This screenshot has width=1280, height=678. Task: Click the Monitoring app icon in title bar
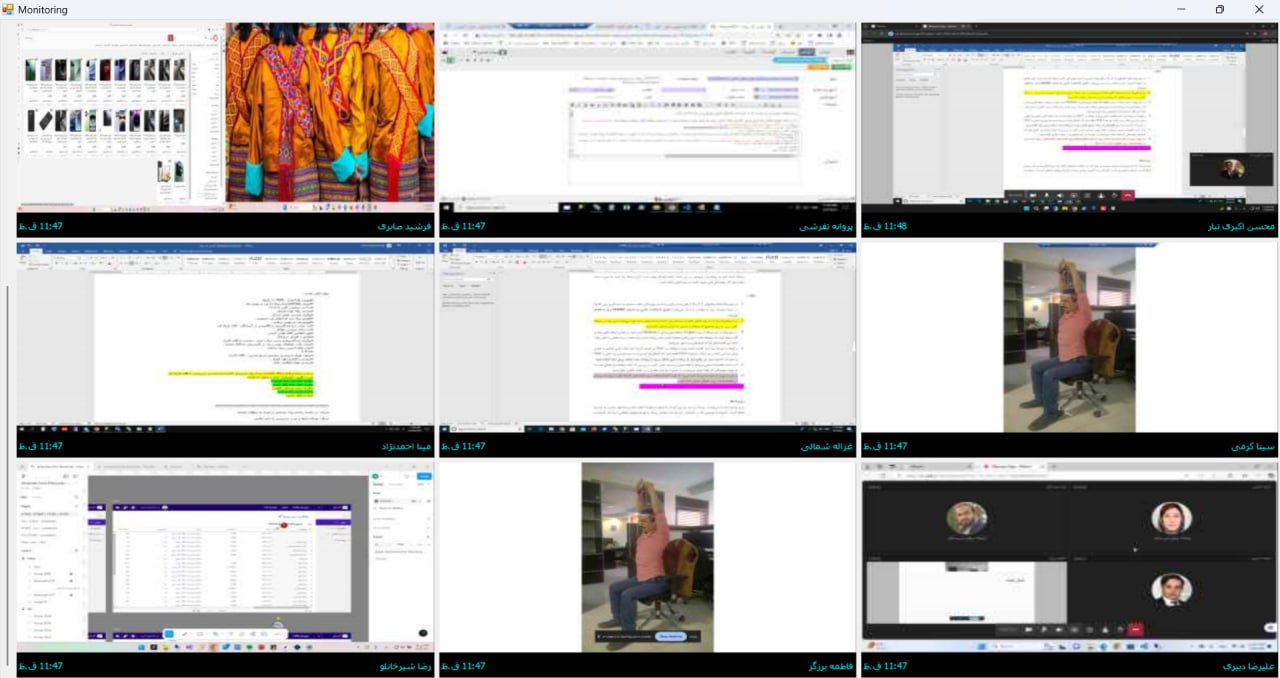(x=8, y=9)
